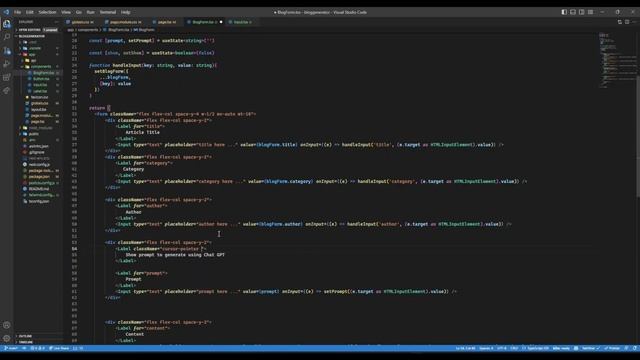Click the components breadcrumb segment
Screen dimensions: 640x360
88,30
